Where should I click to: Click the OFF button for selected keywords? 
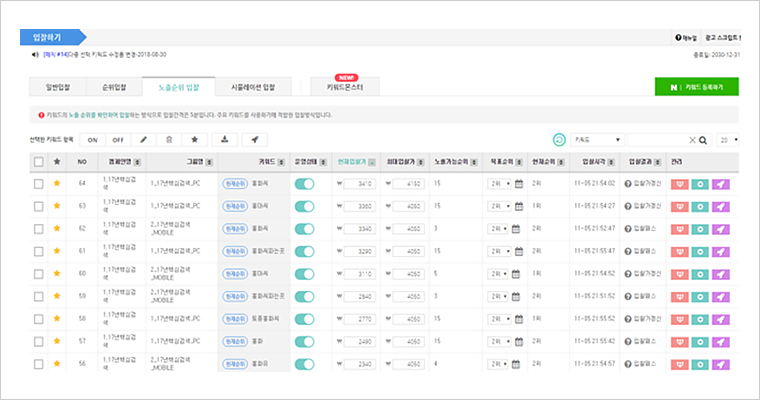[118, 140]
